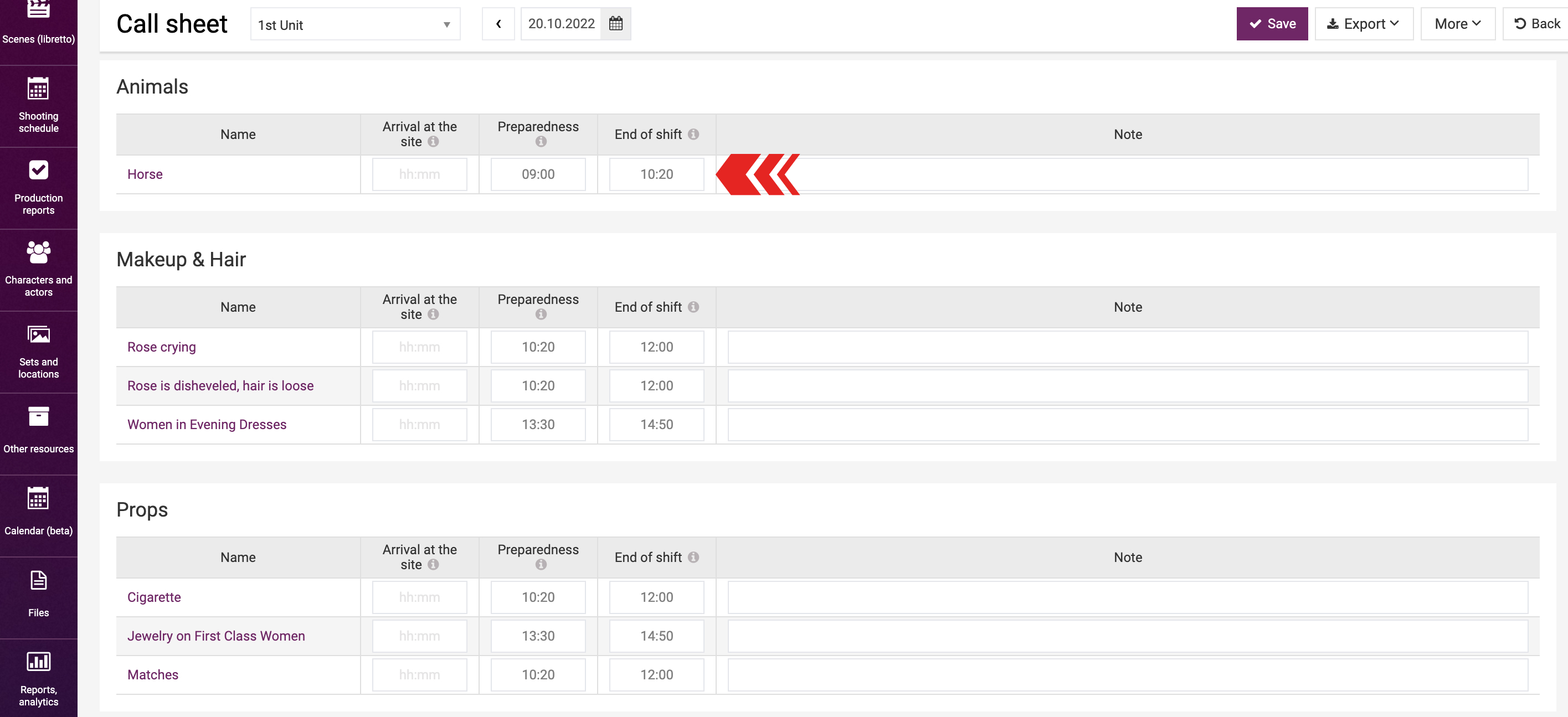Click the Animals Arrival at the site info icon
1568x717 pixels.
coord(433,142)
